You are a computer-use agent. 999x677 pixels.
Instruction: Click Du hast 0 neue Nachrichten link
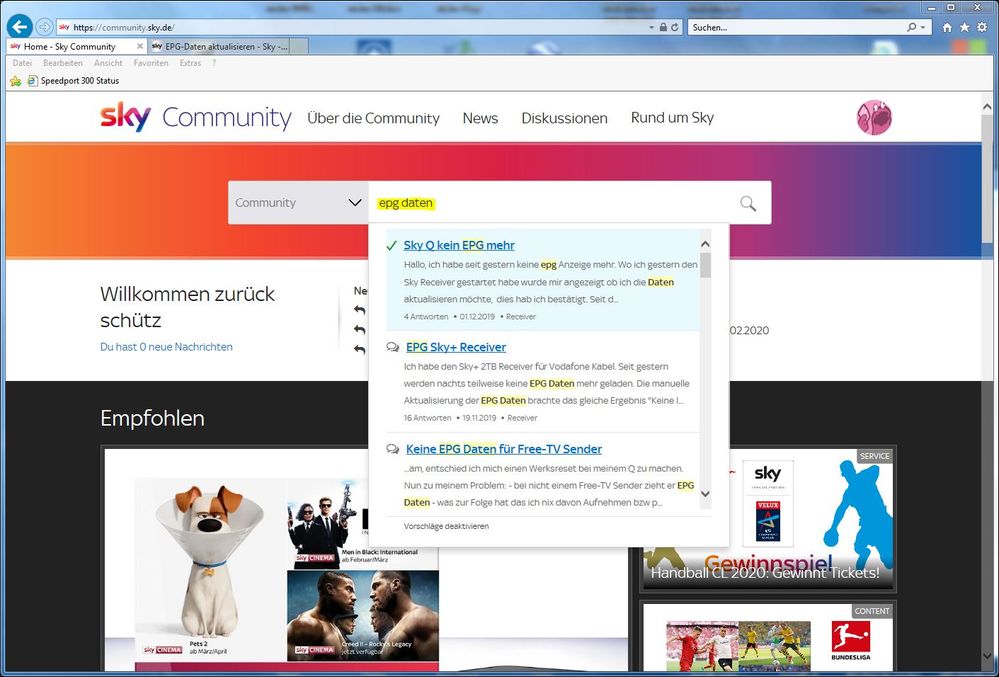(x=166, y=347)
